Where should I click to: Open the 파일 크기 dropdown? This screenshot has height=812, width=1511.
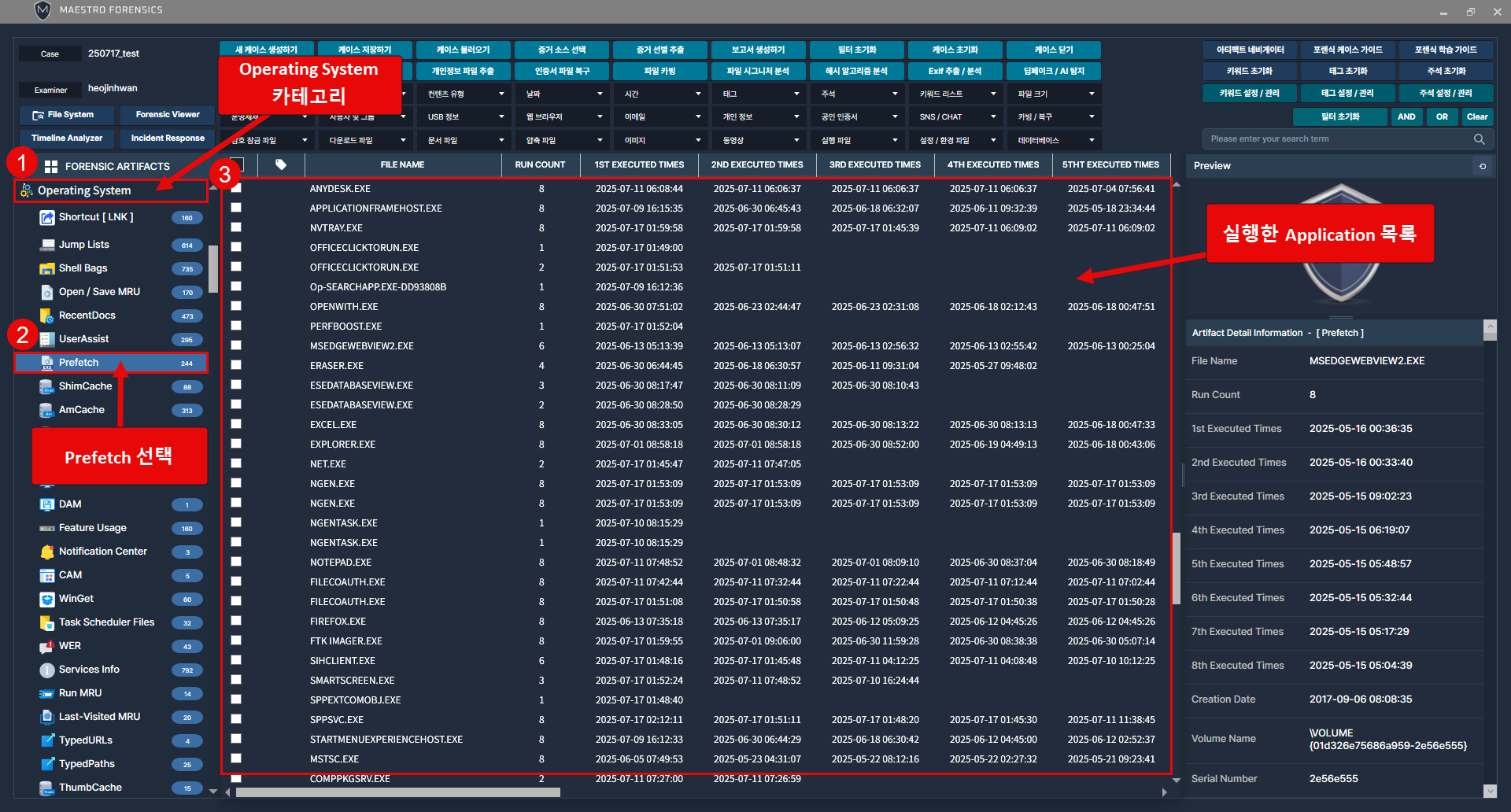[1055, 94]
